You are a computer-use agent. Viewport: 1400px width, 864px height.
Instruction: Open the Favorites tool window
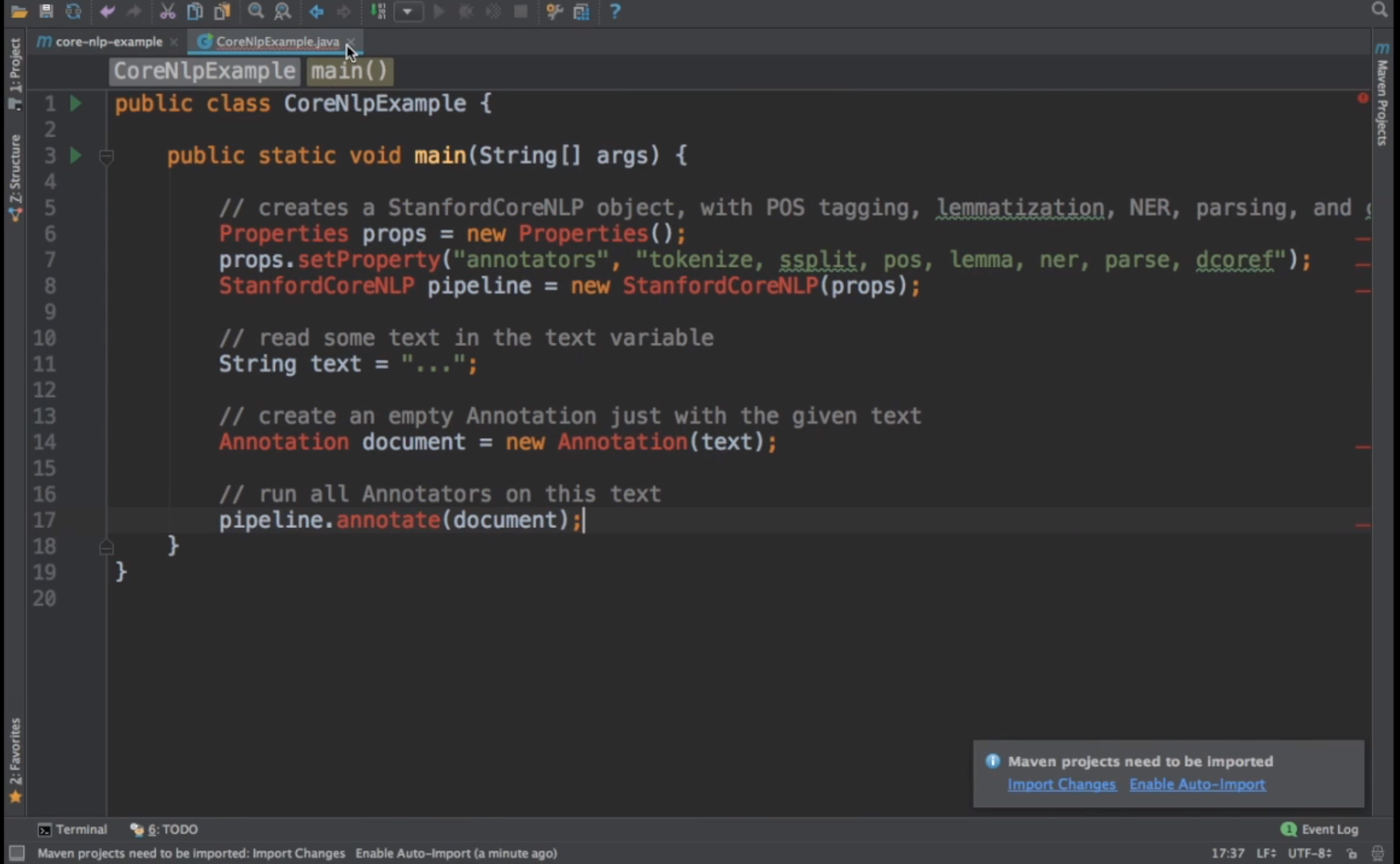pos(14,760)
